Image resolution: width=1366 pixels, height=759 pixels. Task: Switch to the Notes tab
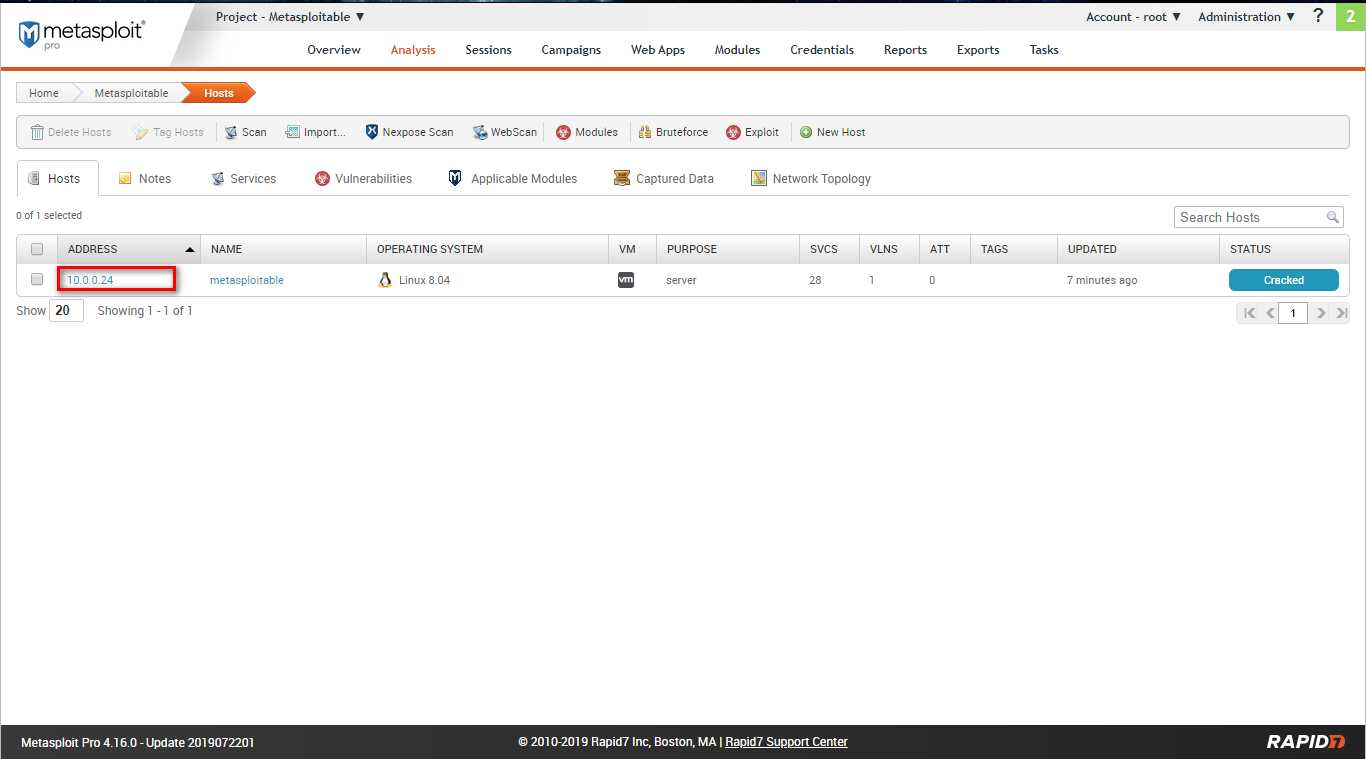(145, 178)
